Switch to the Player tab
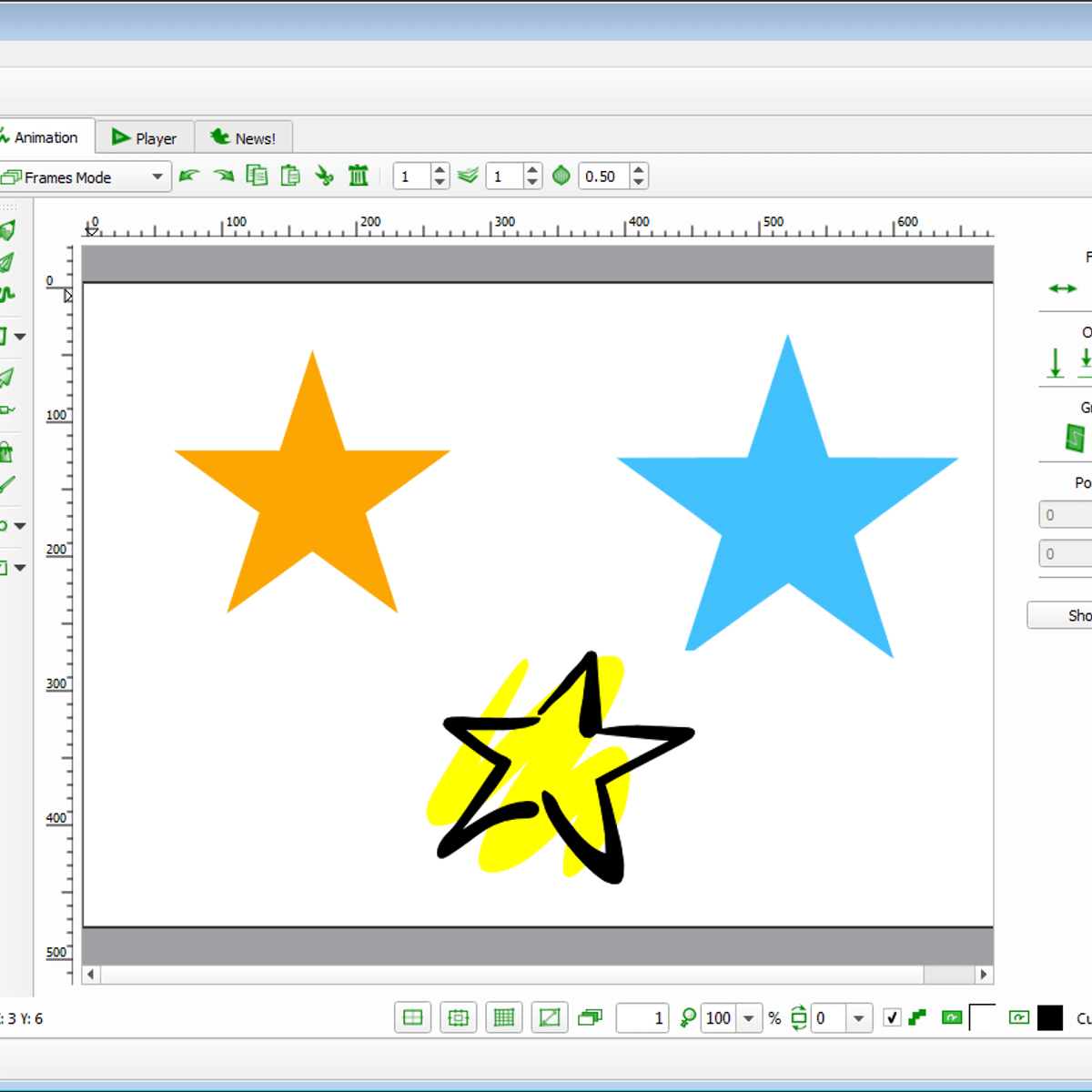1092x1092 pixels. coord(146,136)
